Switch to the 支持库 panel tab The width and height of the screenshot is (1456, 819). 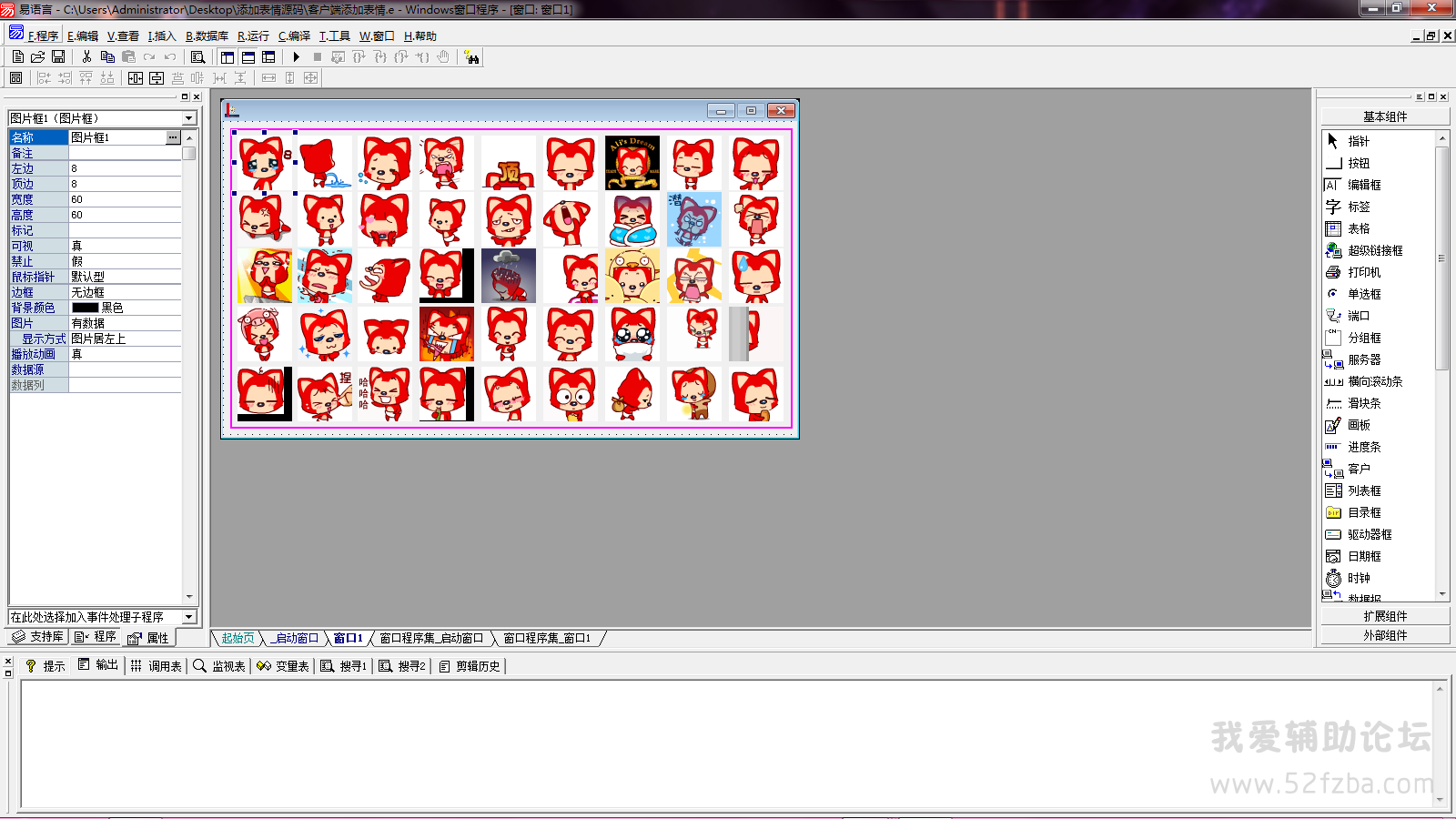point(37,637)
